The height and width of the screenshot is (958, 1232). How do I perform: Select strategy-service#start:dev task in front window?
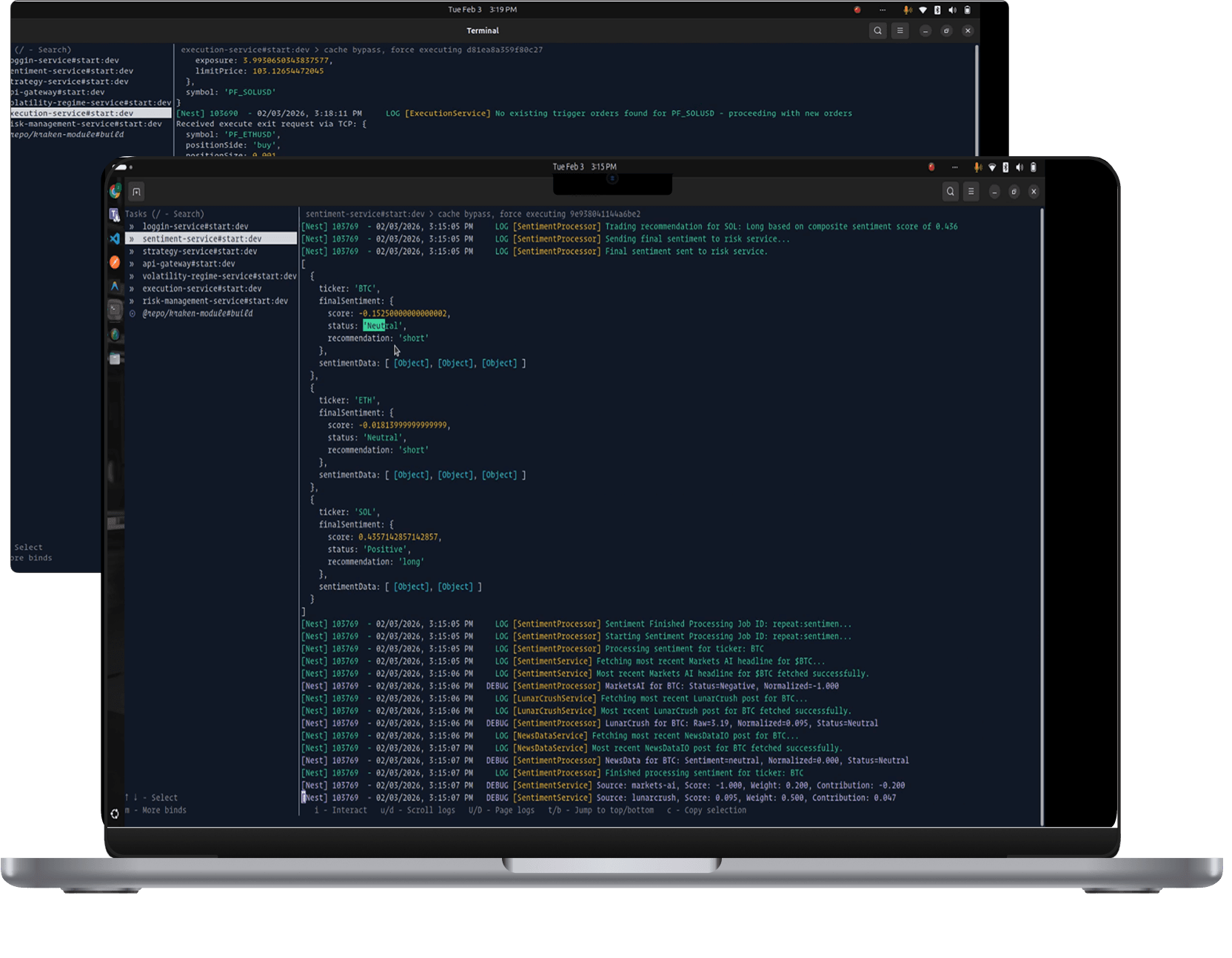[x=200, y=252]
